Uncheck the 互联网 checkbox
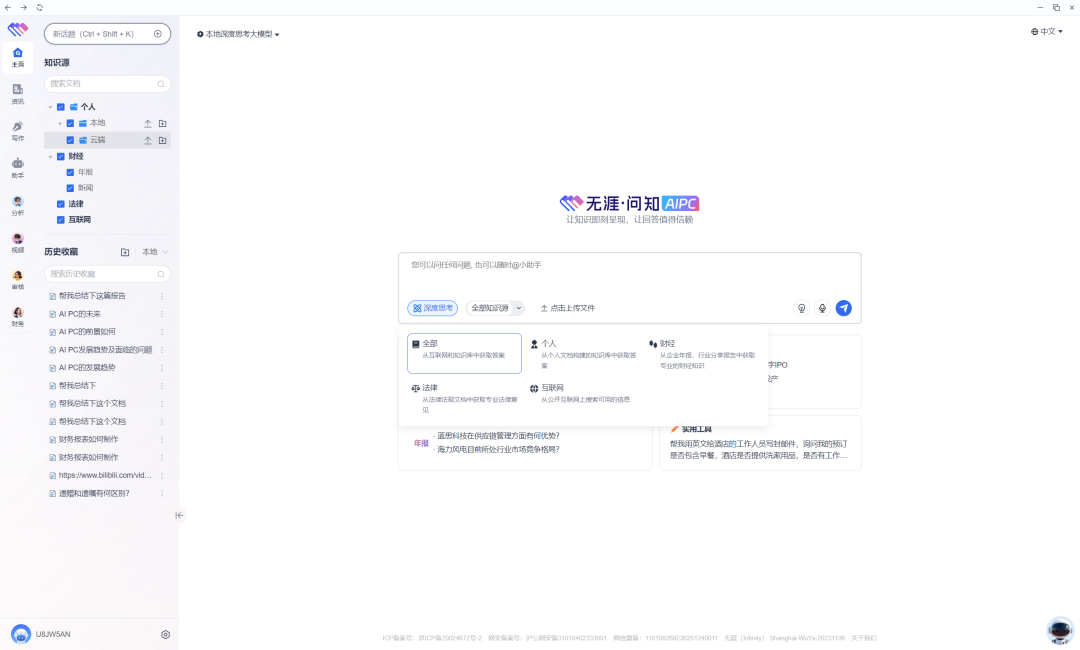1080x650 pixels. (61, 220)
